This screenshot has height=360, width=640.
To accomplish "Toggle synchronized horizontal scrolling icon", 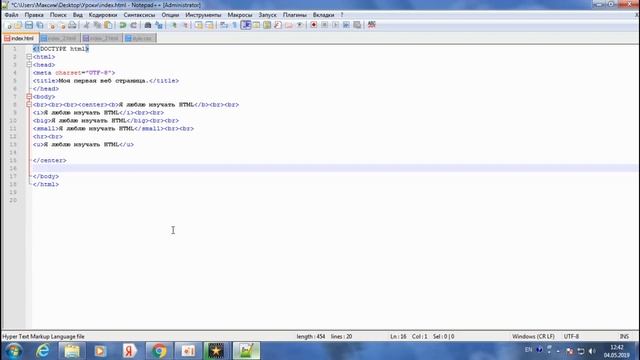I will point(209,25).
